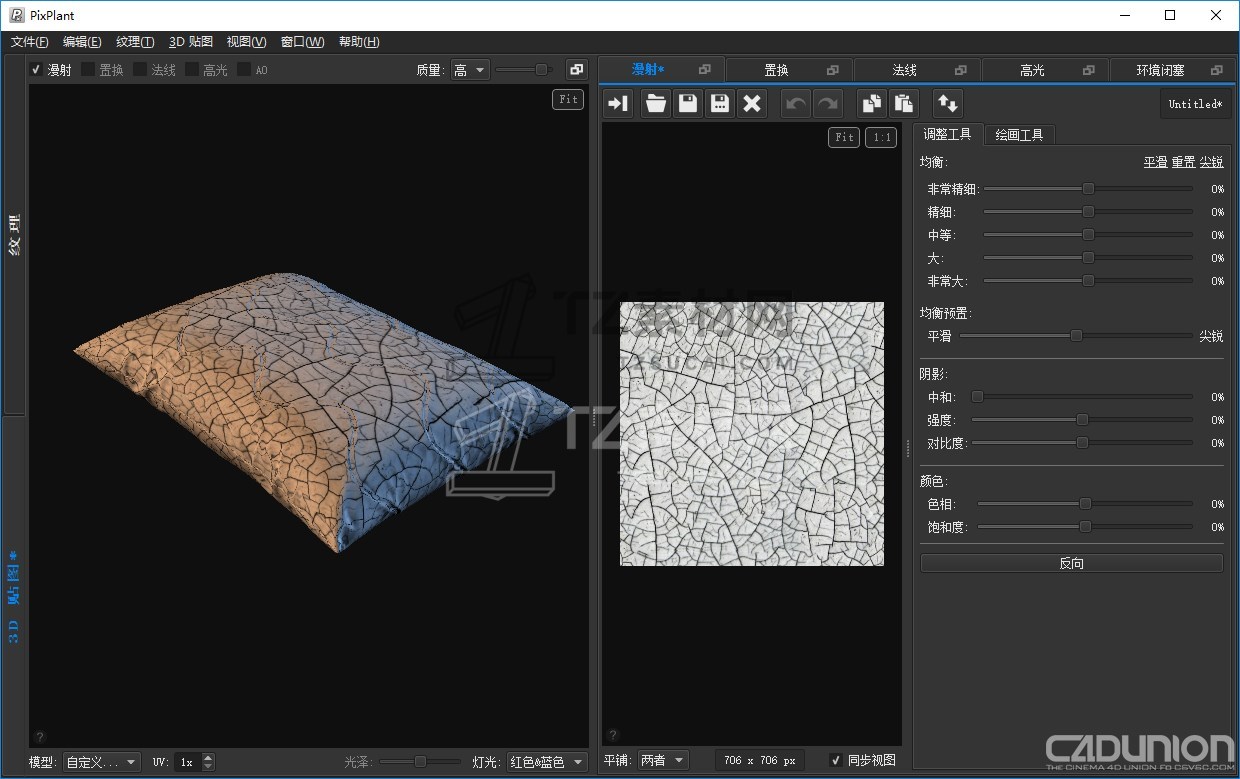This screenshot has height=779, width=1240.
Task: Open the 质量 quality dropdown
Action: coord(469,70)
